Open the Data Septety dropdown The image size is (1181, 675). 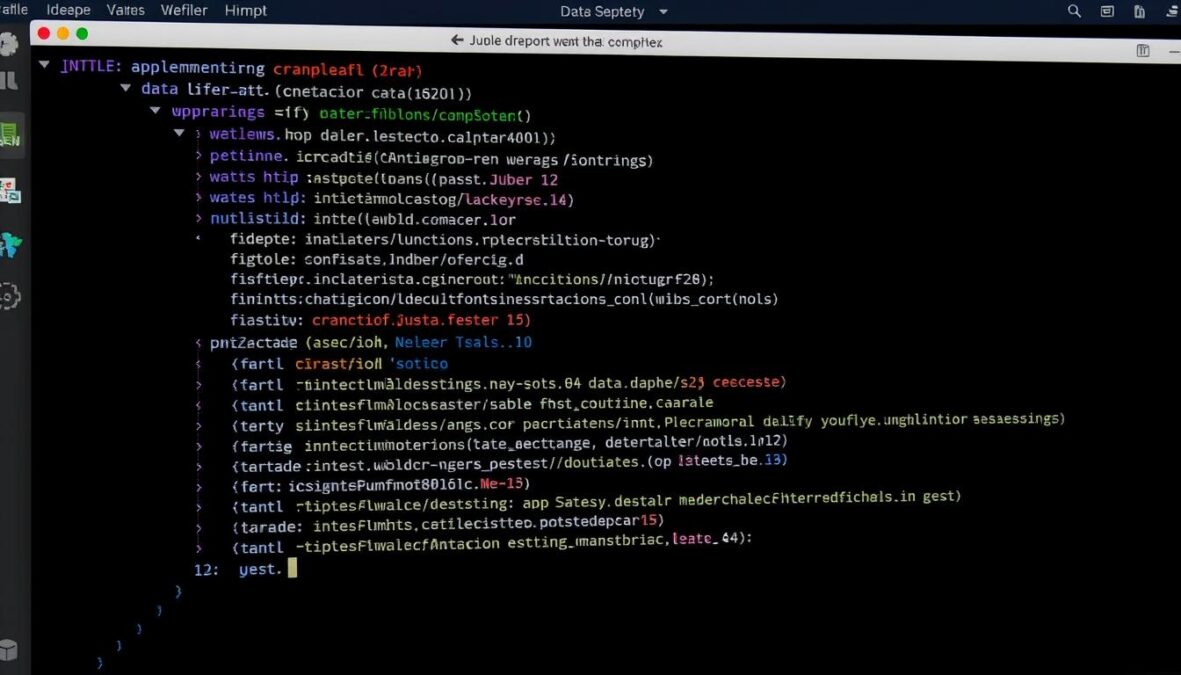point(613,11)
